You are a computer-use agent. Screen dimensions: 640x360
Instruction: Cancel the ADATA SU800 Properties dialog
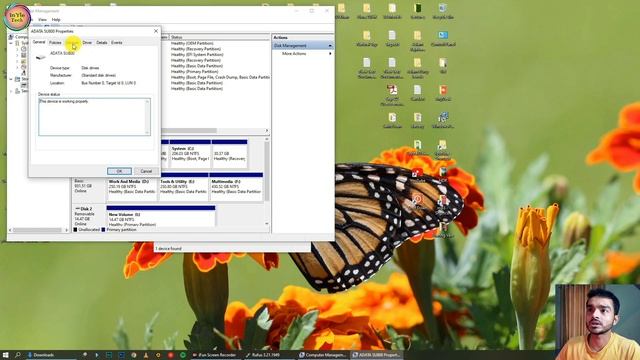coord(146,171)
